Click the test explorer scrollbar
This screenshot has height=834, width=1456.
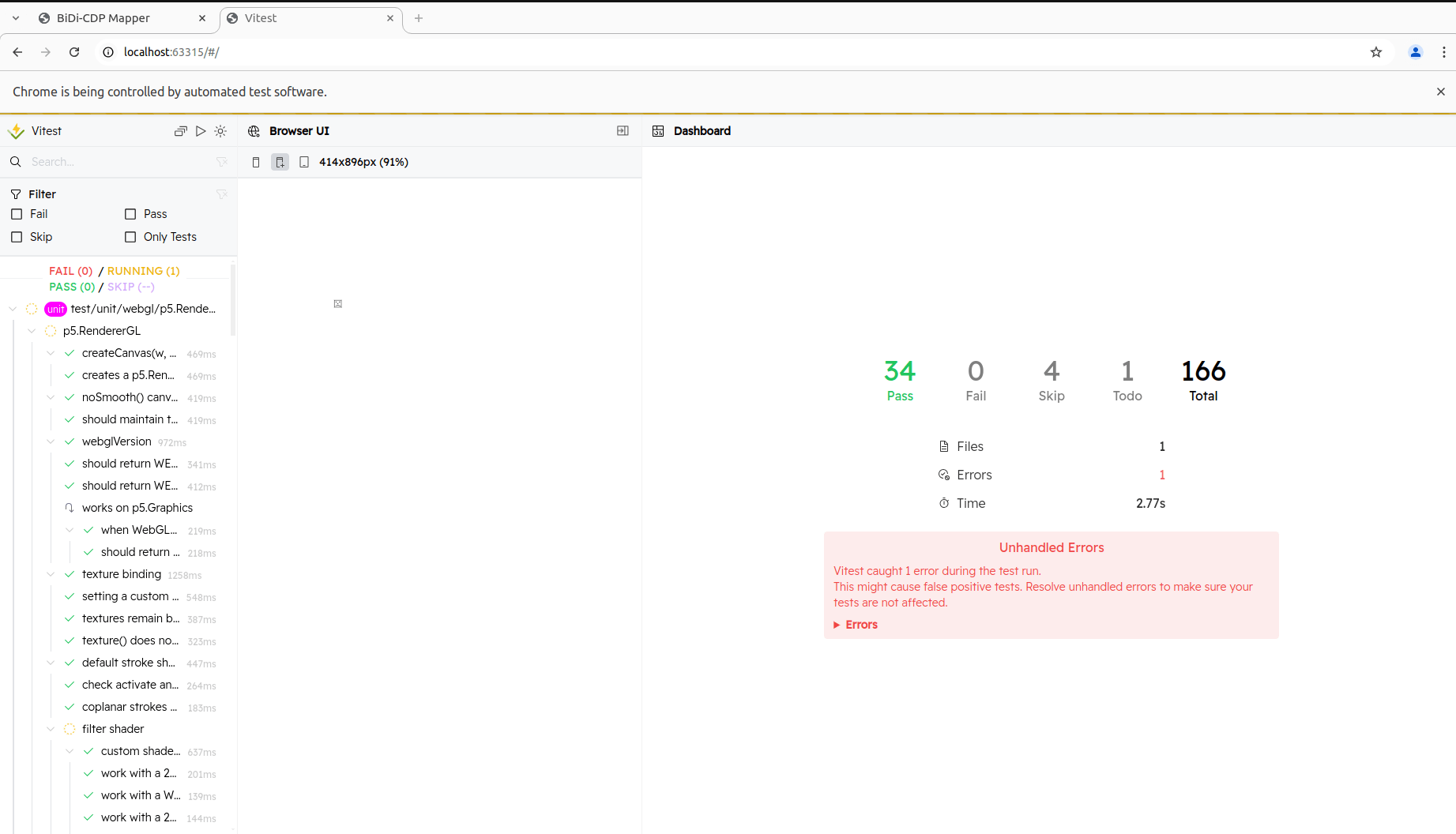tap(233, 300)
